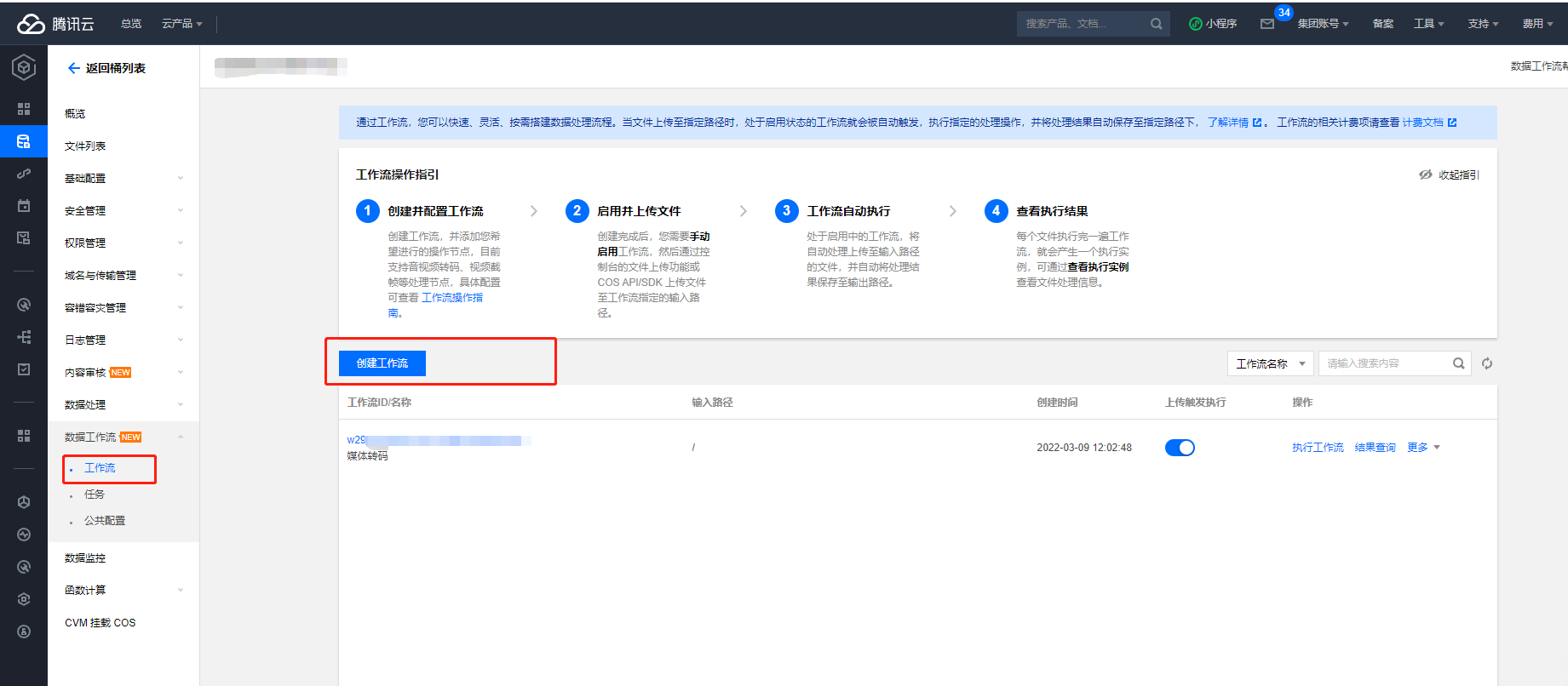Click the pulse monitor icon in left rail
This screenshot has width=1568, height=686.
click(24, 535)
